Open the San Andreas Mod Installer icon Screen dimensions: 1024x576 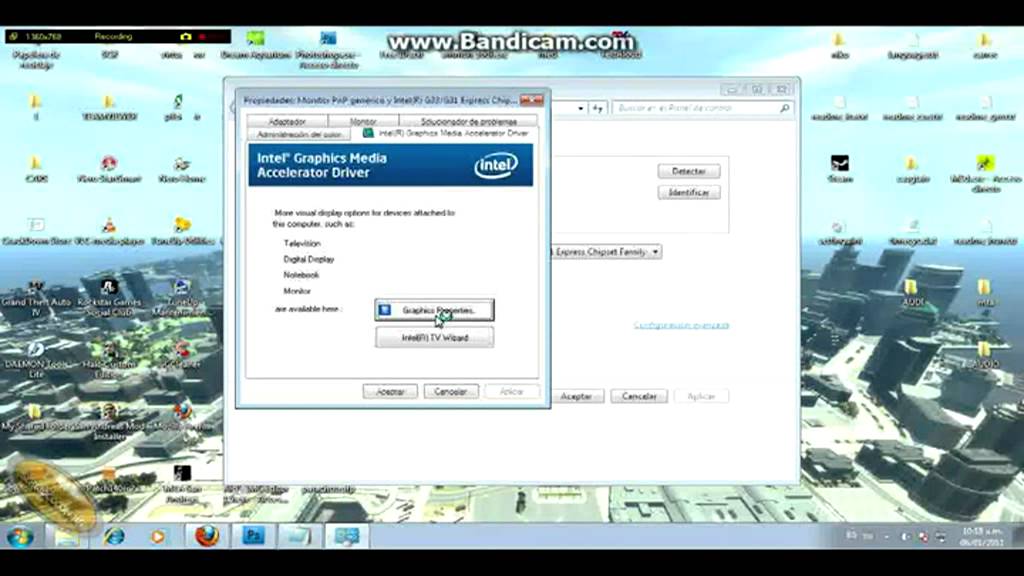[x=110, y=421]
